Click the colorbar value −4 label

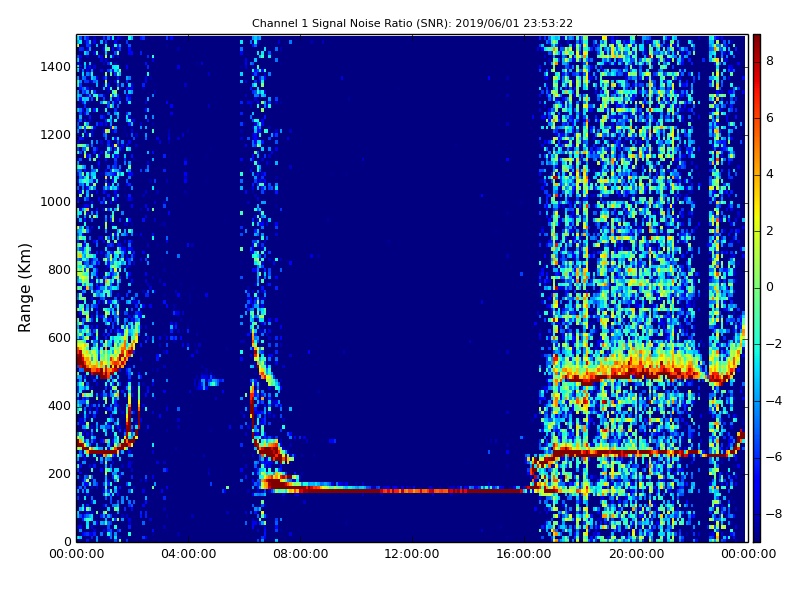coord(774,401)
